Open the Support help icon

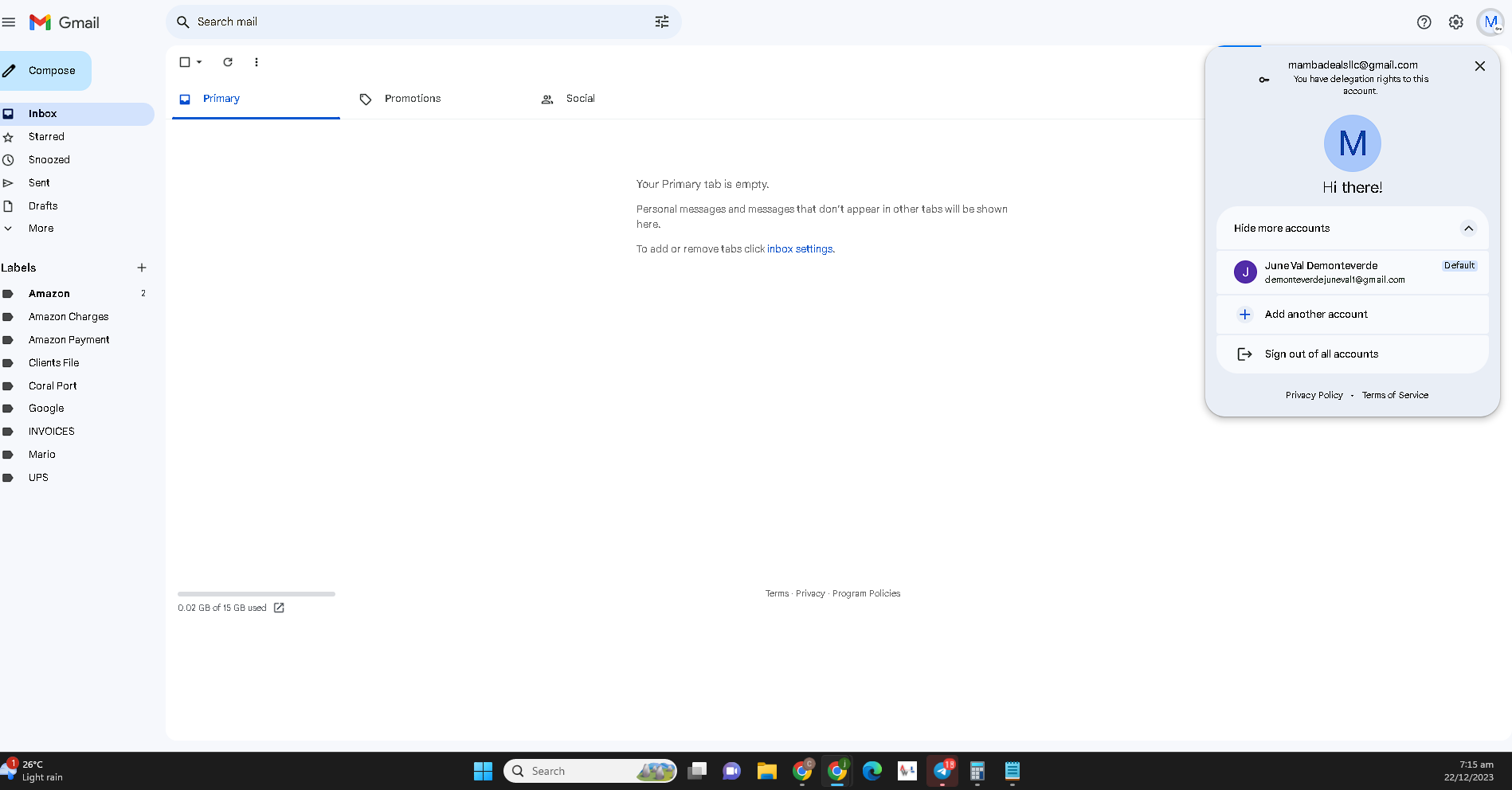coord(1424,22)
